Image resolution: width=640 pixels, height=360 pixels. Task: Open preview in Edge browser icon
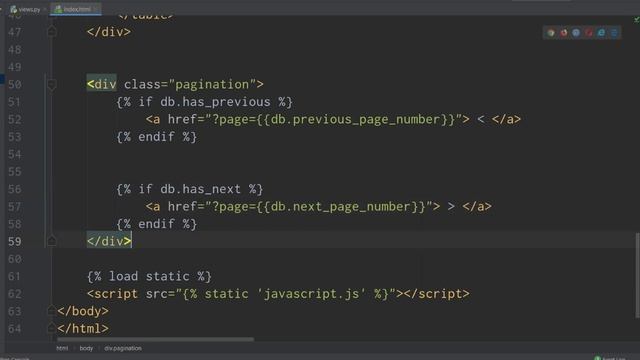point(614,33)
